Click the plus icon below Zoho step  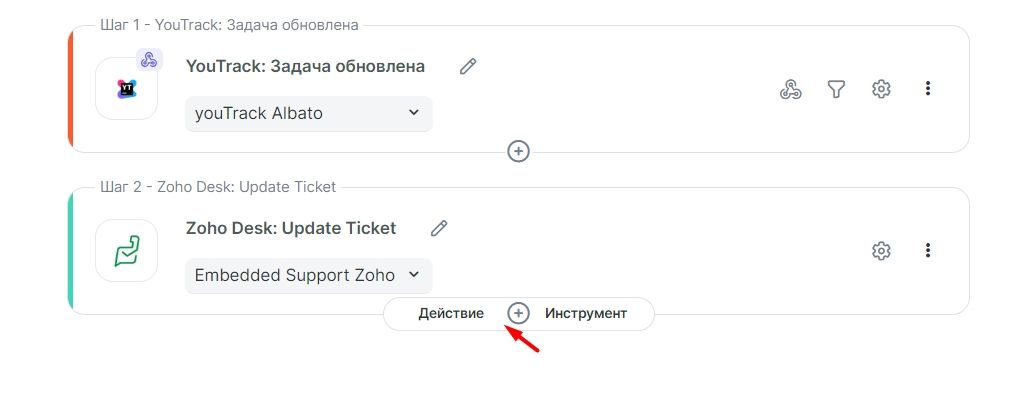tap(518, 313)
